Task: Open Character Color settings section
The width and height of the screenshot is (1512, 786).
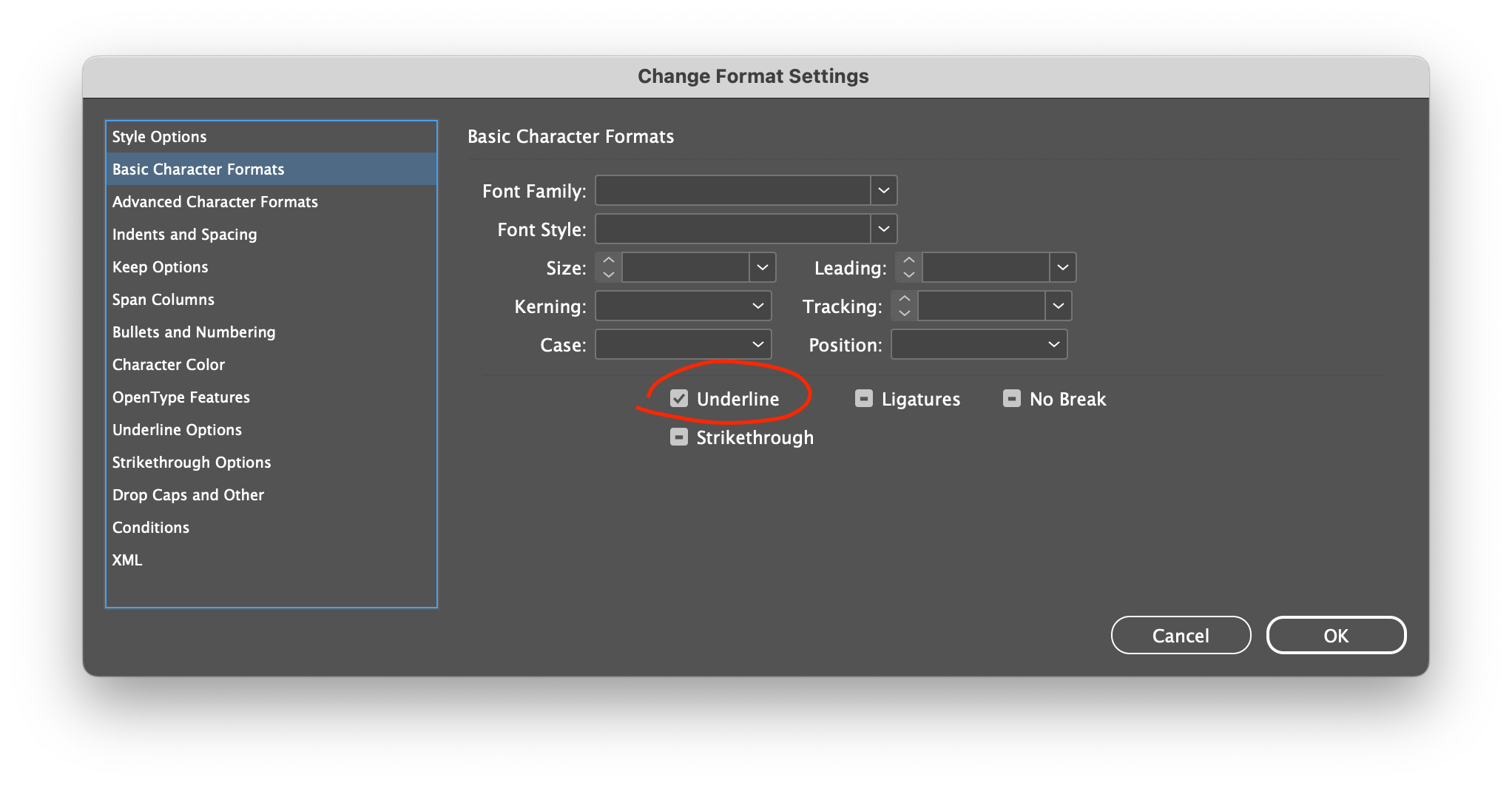Action: (169, 365)
